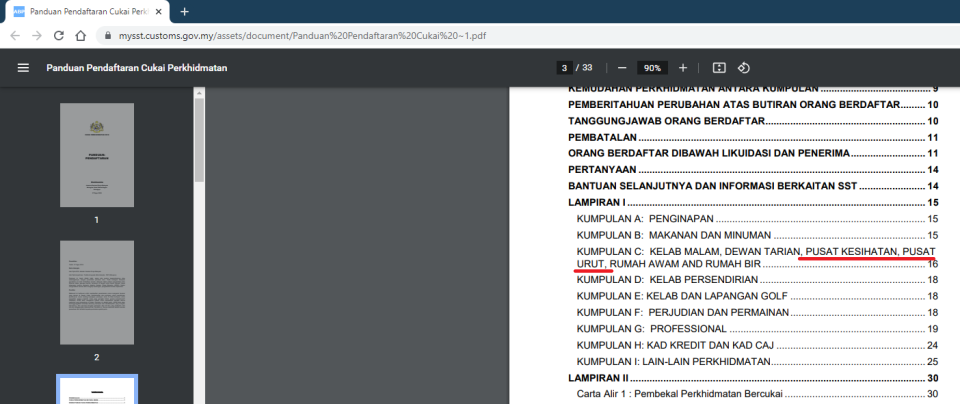Open ORANG BERDAFTAR DIBAWAH LIKUIDASI entry
960x404 pixels.
click(754, 153)
